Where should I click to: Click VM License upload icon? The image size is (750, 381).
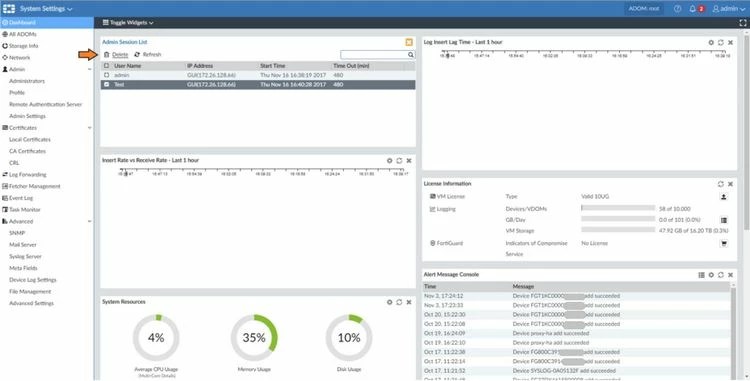pos(724,196)
